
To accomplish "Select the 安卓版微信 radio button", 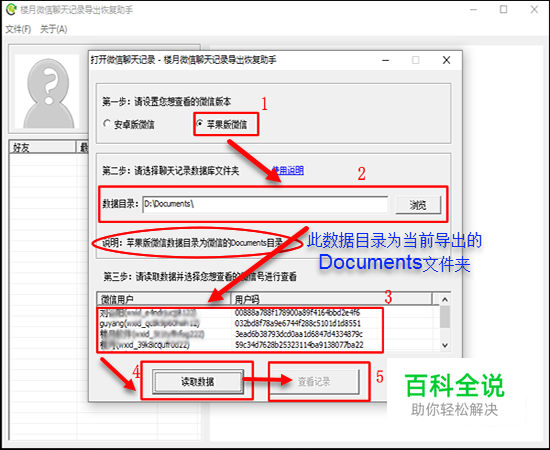I will pos(129,124).
